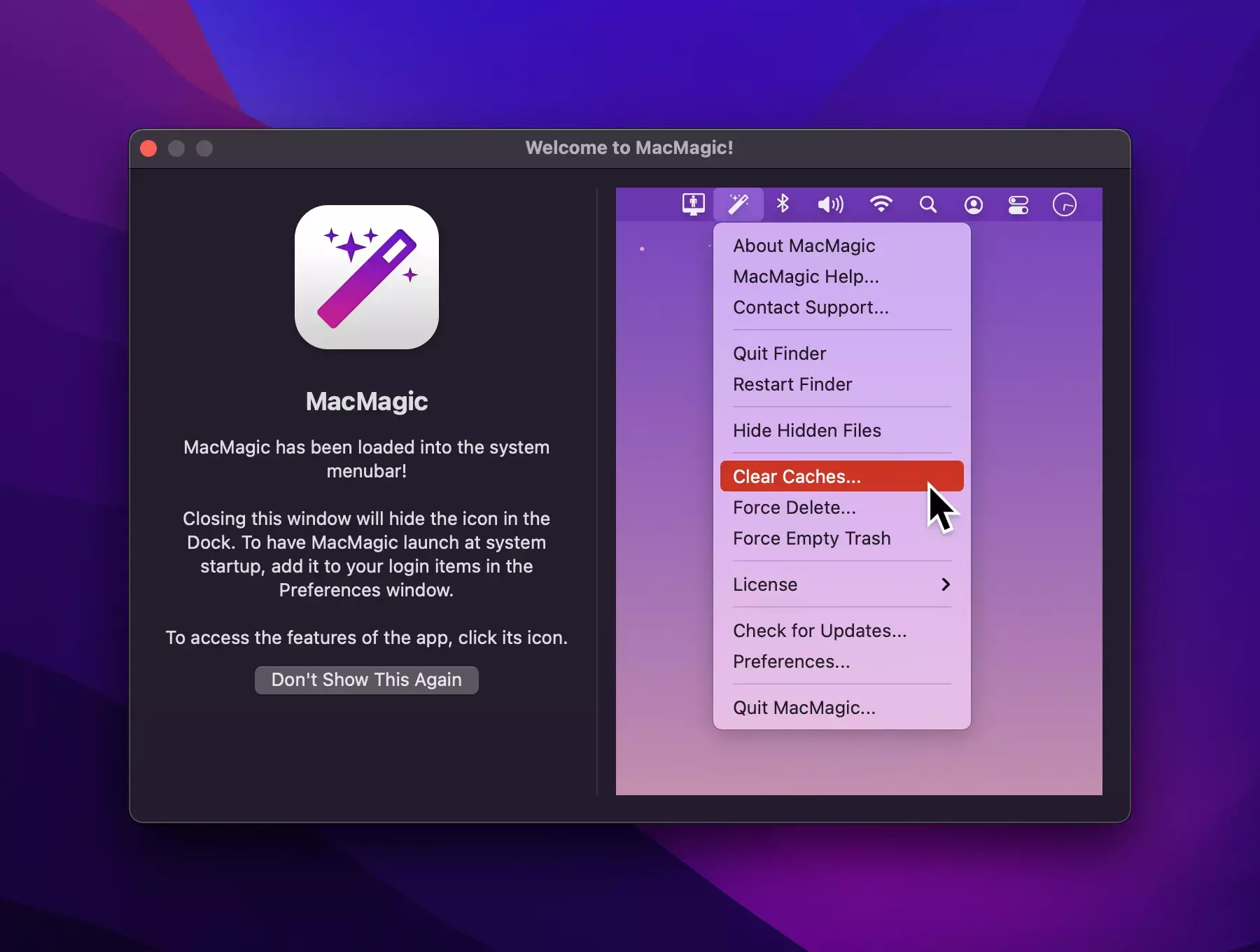Choose Quit MacMagic from the menu
This screenshot has height=952, width=1260.
click(x=804, y=708)
